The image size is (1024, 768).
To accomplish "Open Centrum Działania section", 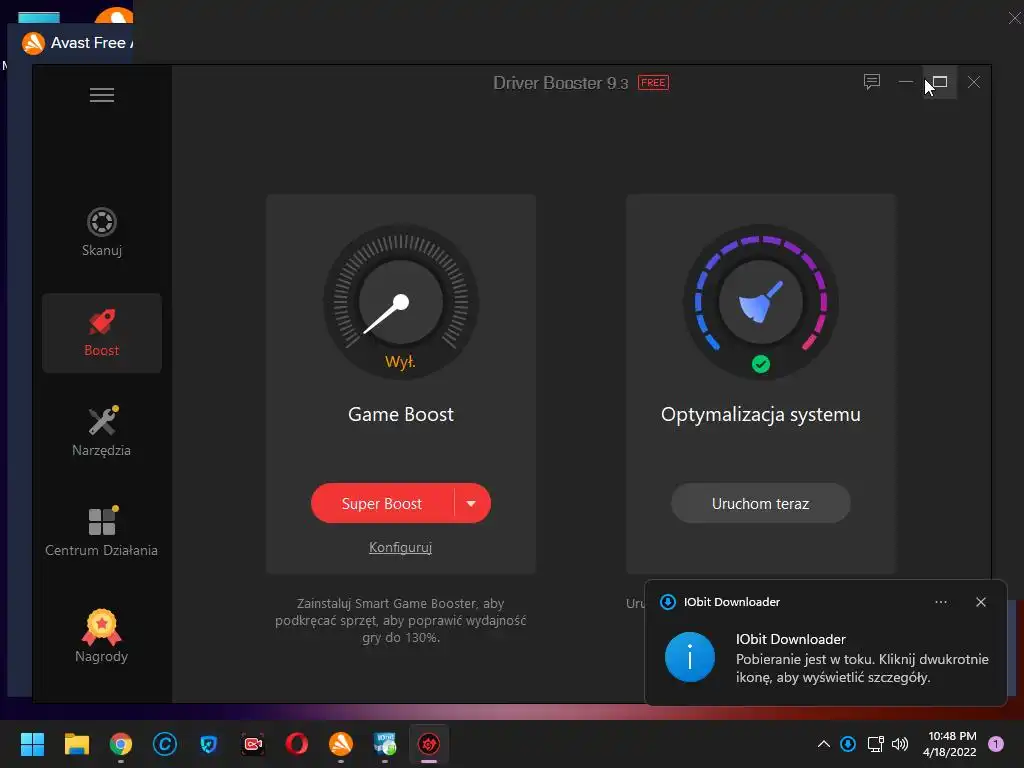I will [102, 532].
